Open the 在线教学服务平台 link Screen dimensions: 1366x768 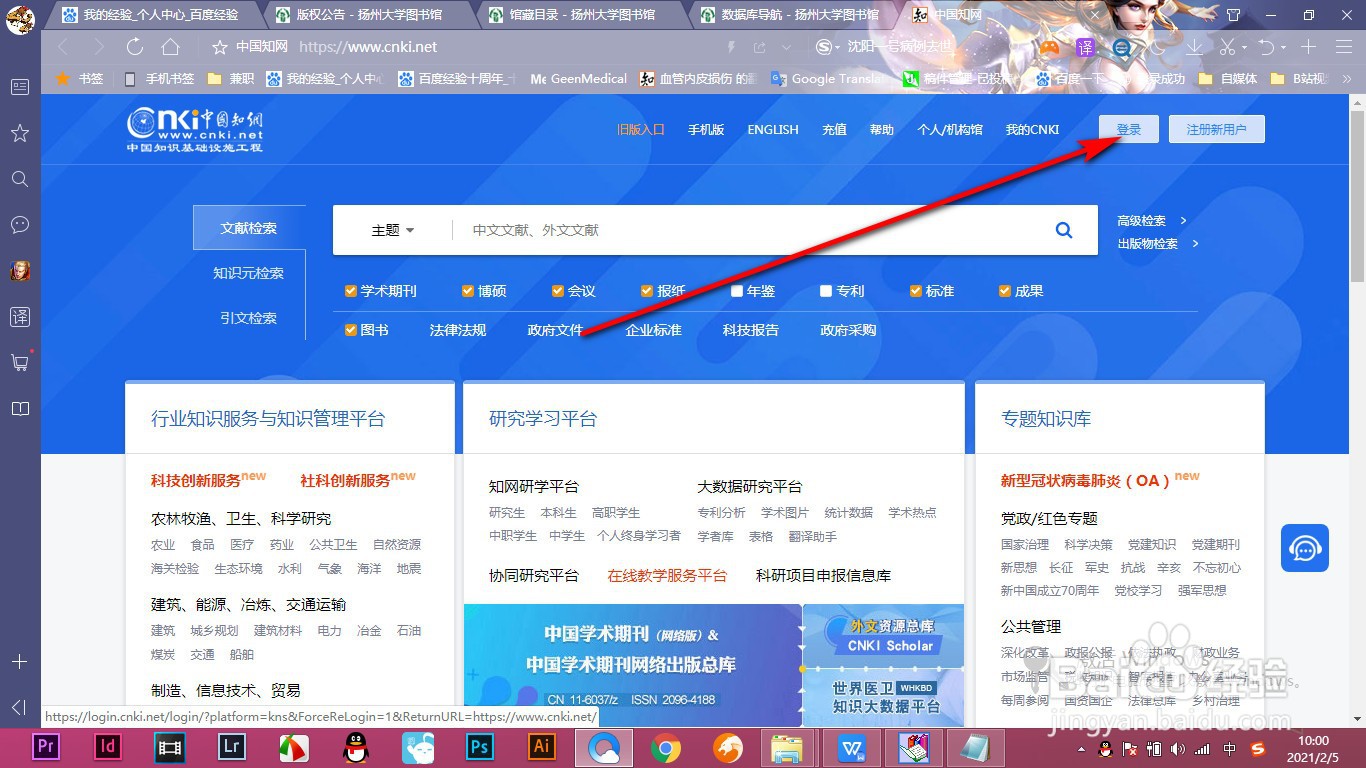coord(667,575)
